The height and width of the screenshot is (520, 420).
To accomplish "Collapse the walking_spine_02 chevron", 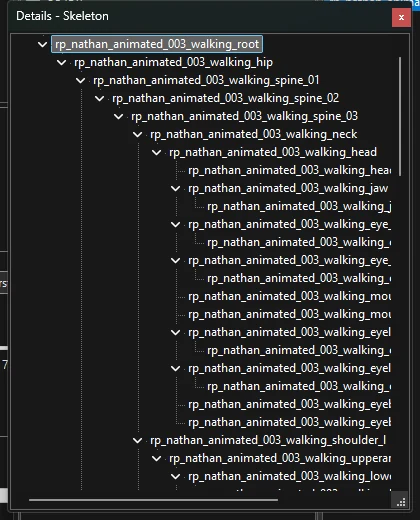I will tap(99, 98).
